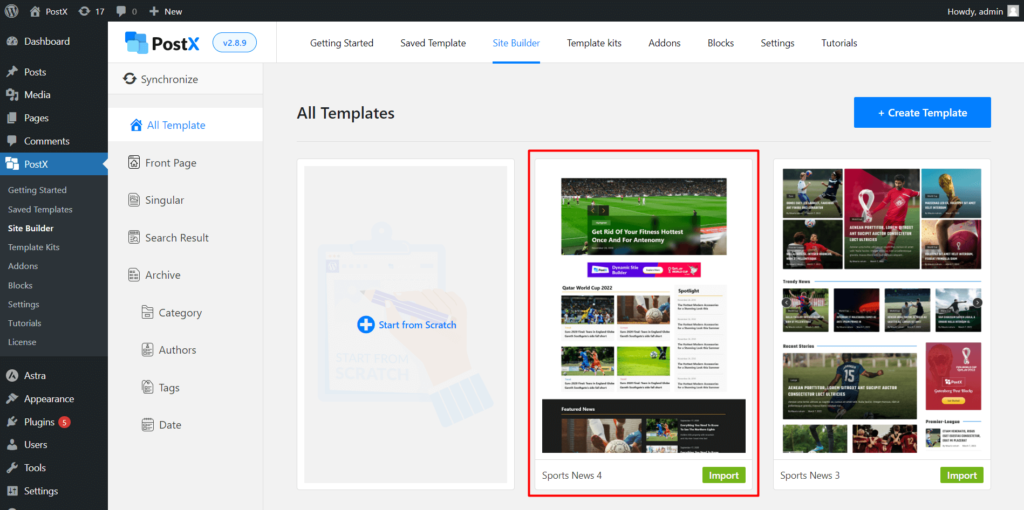Screen dimensions: 1024x510
Task: Click the Archive icon
Action: [133, 275]
